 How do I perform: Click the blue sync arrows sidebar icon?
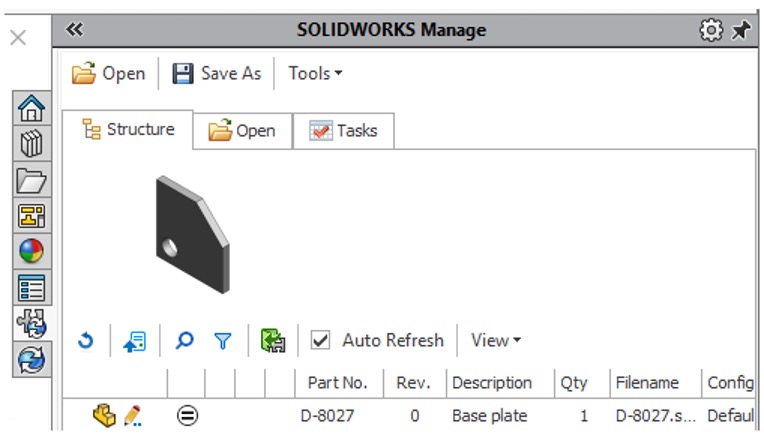pyautogui.click(x=32, y=359)
